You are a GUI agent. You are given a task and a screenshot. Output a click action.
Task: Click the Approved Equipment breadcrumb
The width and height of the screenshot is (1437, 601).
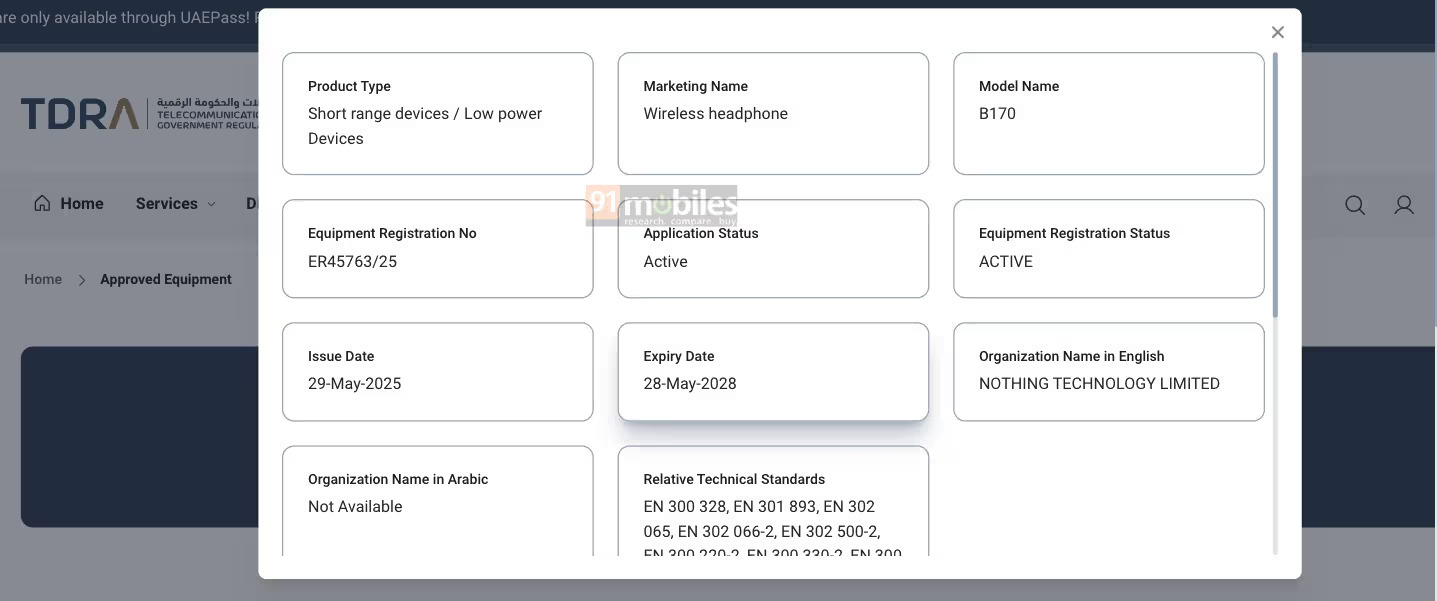point(166,279)
